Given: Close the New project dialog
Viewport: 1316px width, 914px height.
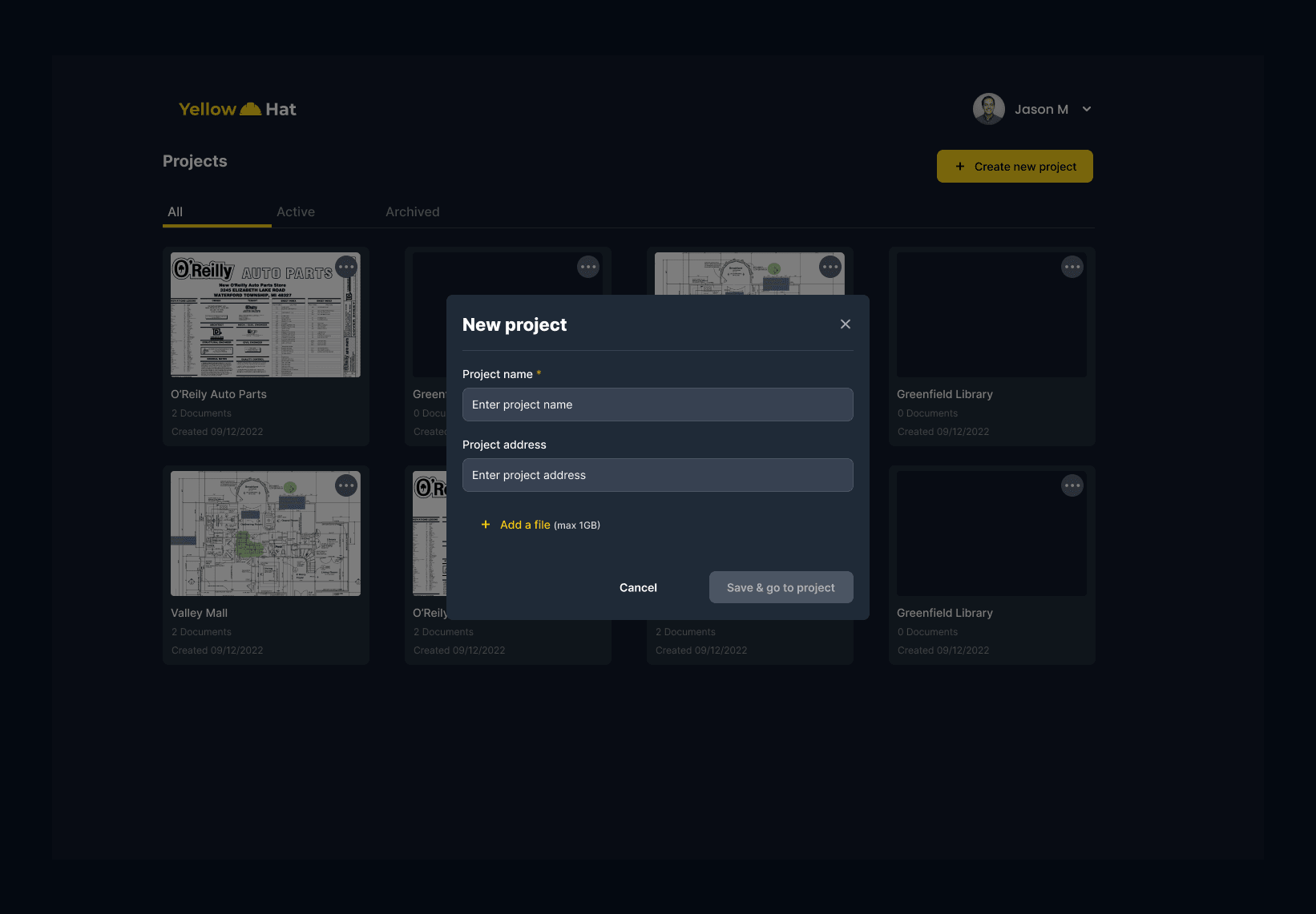Looking at the screenshot, I should click(x=845, y=324).
